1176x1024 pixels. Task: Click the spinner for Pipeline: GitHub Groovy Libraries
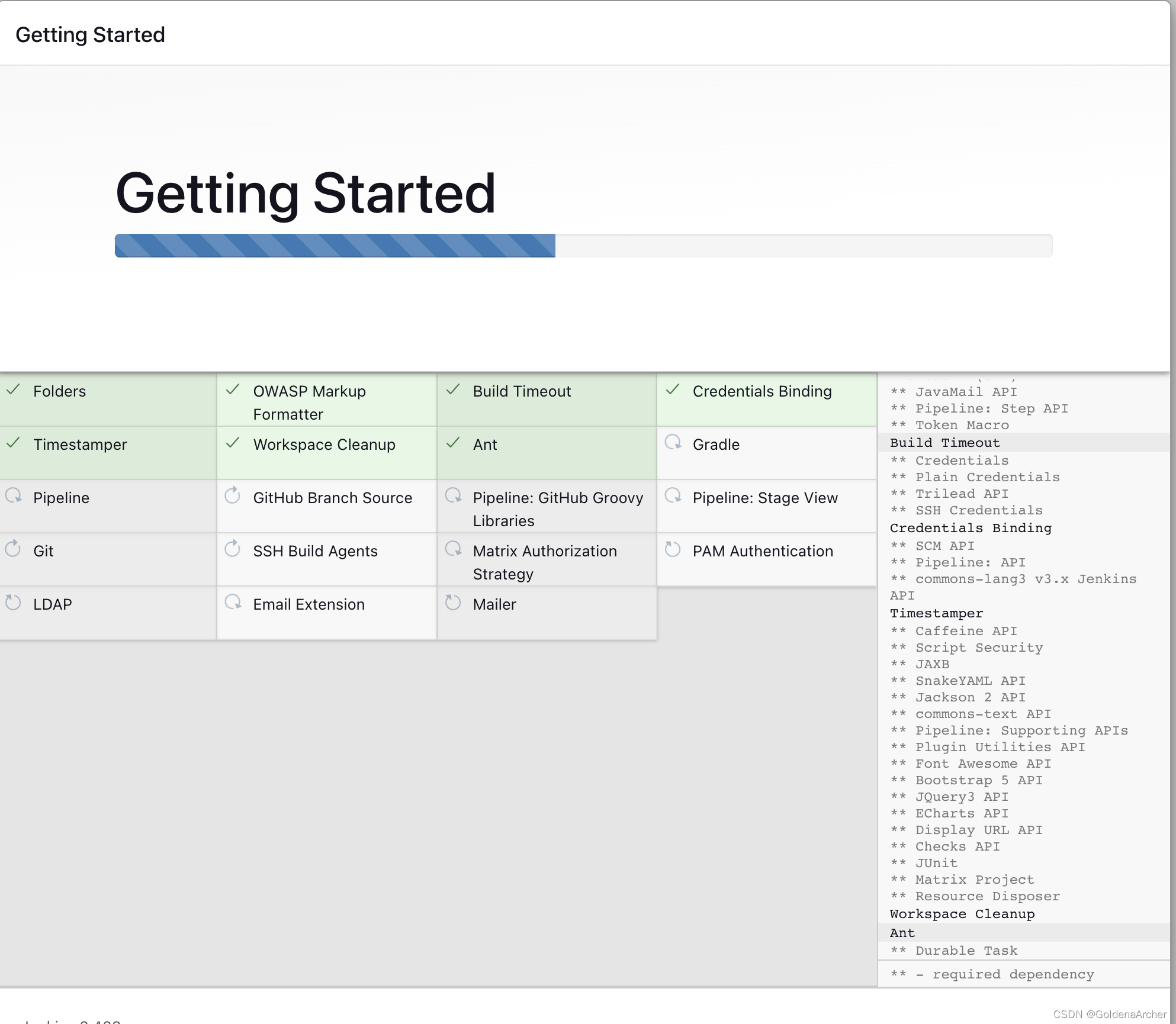(453, 495)
